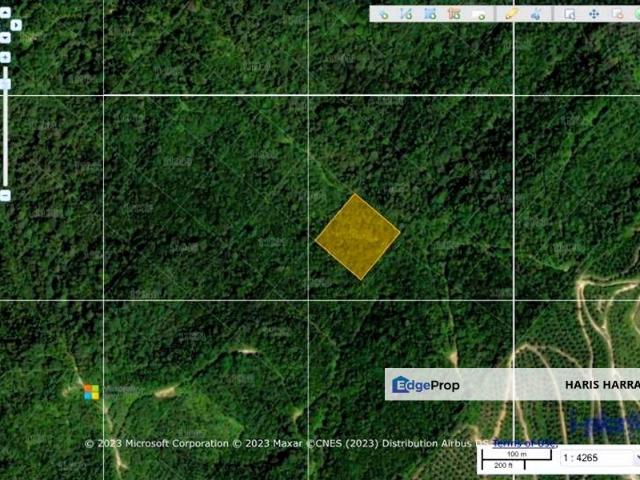The width and height of the screenshot is (640, 480).
Task: Click the identify tool next to pan
Action: 618,14
